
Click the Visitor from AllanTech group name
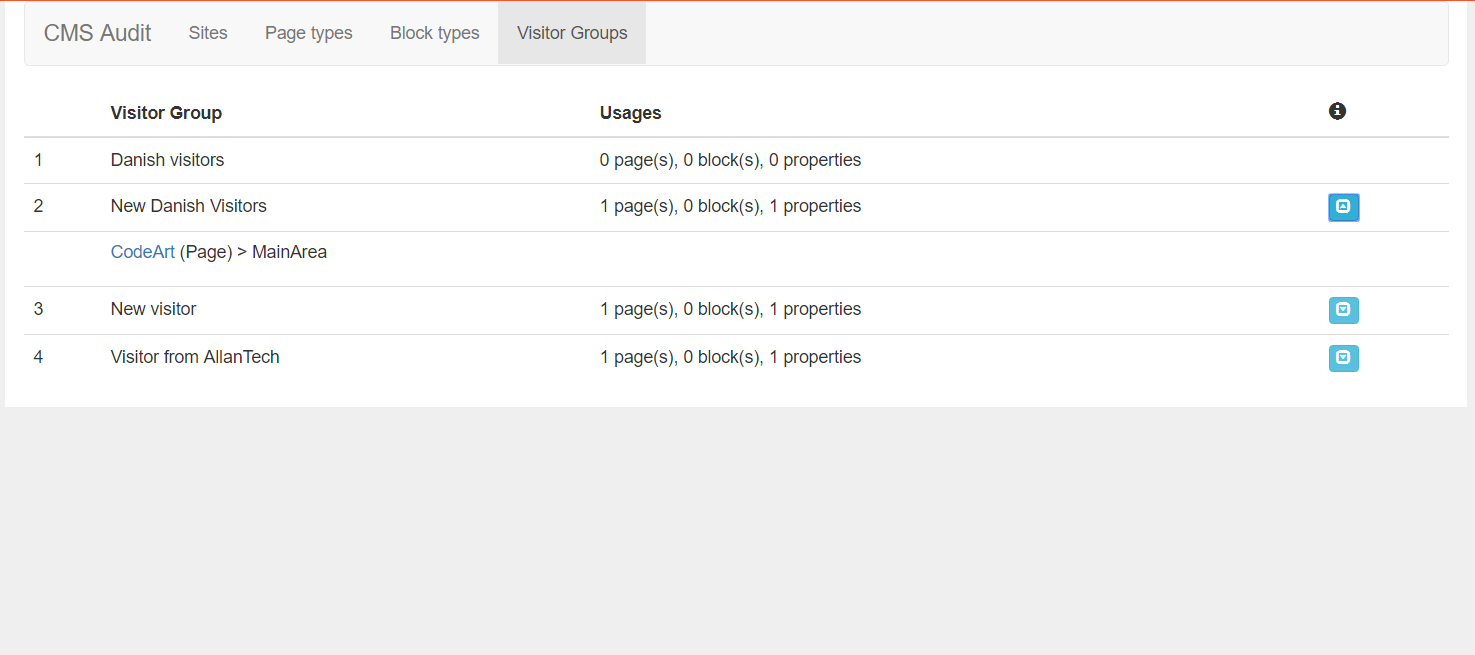(195, 357)
